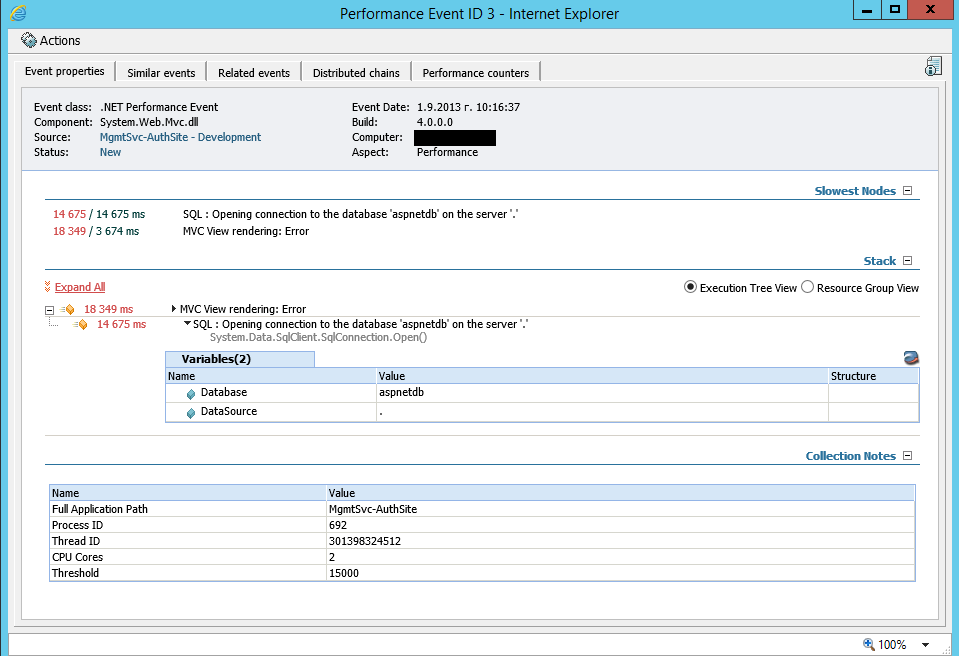Click the 18 349 ms node icon
This screenshot has height=656, width=959.
[x=68, y=310]
